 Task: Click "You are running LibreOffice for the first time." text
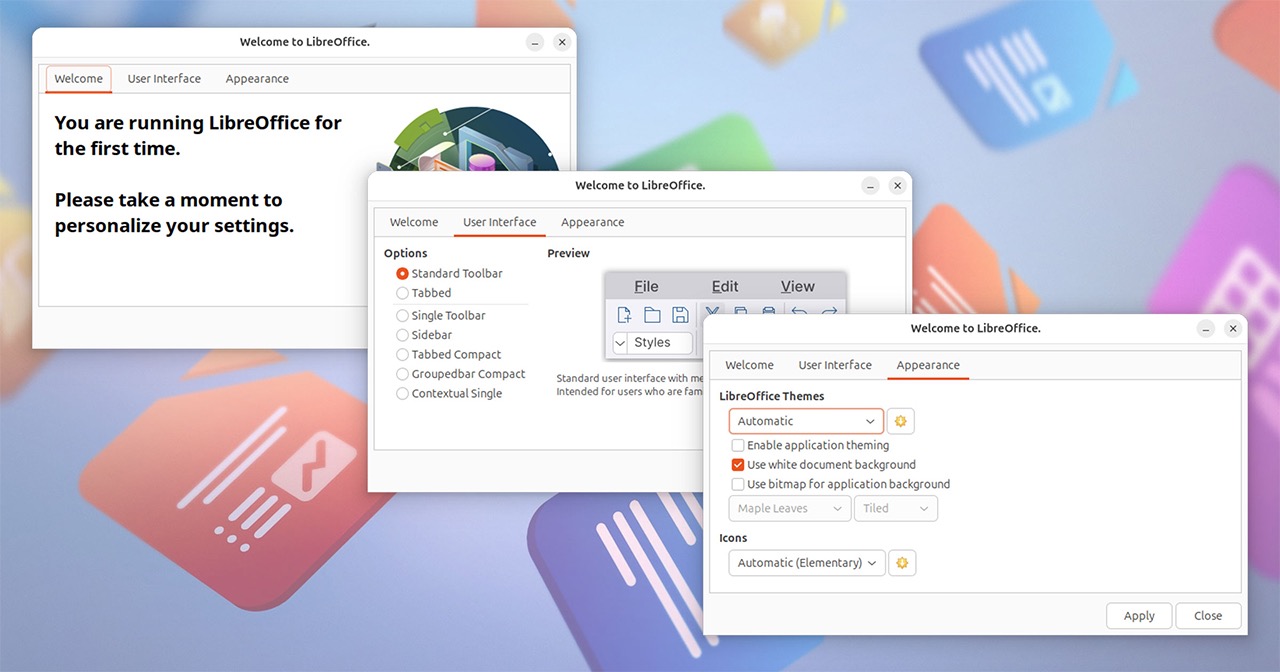pos(198,136)
